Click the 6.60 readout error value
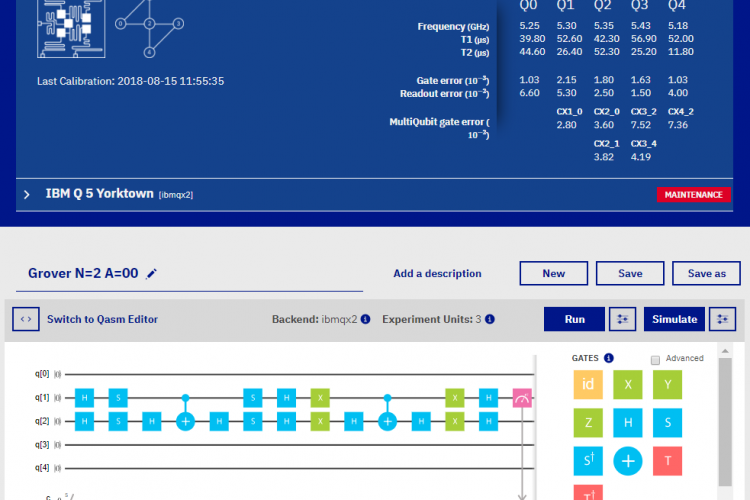 [x=529, y=93]
